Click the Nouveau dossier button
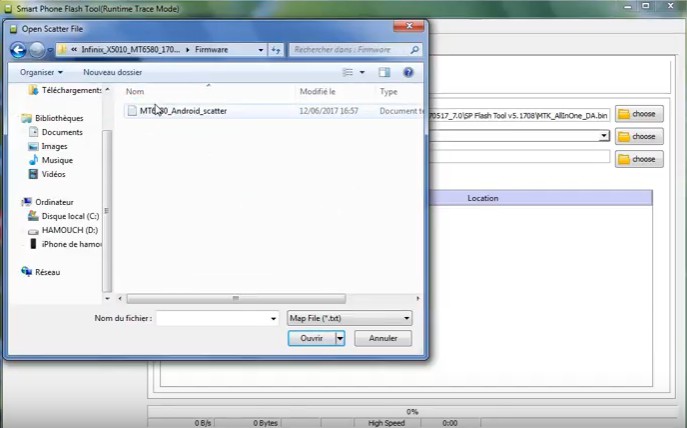The height and width of the screenshot is (428, 687). tap(112, 72)
